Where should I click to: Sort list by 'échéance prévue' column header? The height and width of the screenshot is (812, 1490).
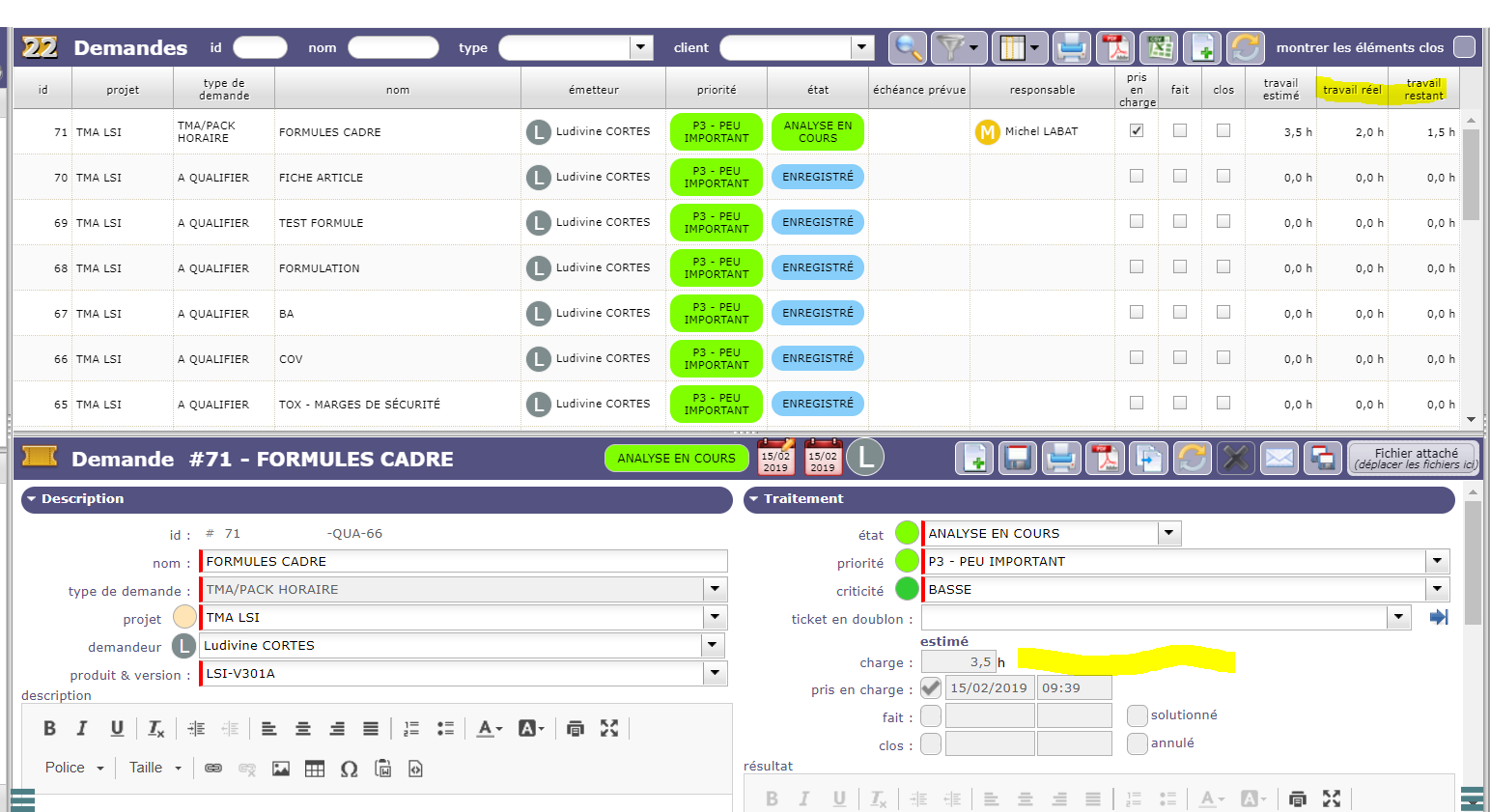918,90
